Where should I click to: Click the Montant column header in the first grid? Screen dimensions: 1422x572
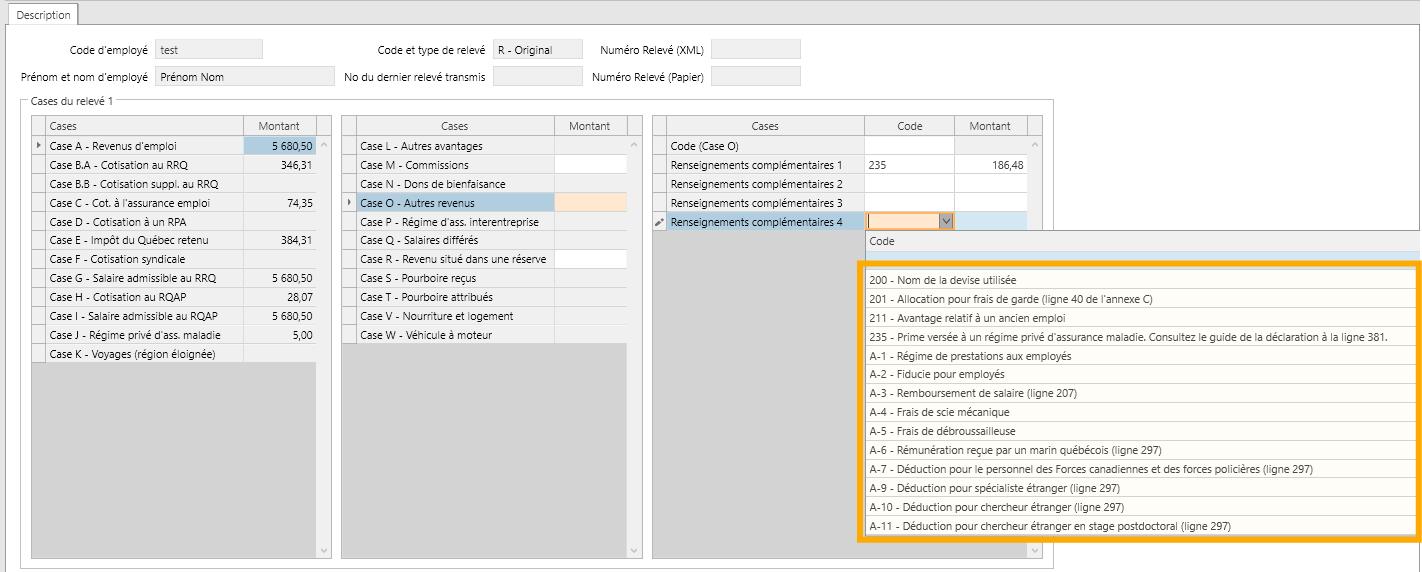280,126
